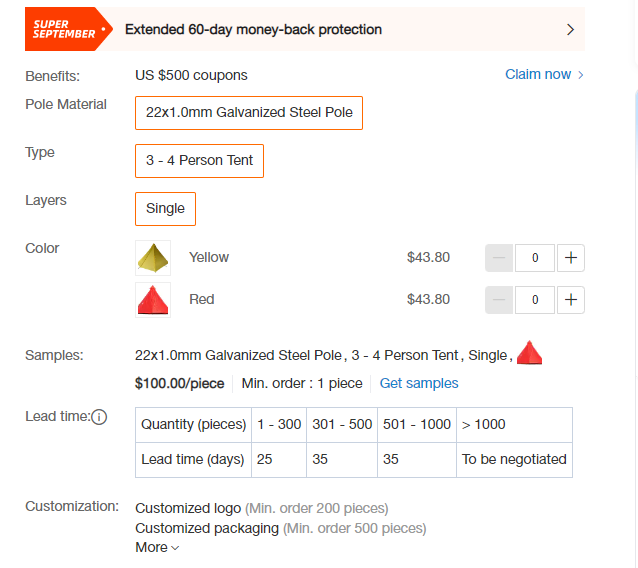This screenshot has width=638, height=568.
Task: Expand More customization options
Action: pos(157,548)
